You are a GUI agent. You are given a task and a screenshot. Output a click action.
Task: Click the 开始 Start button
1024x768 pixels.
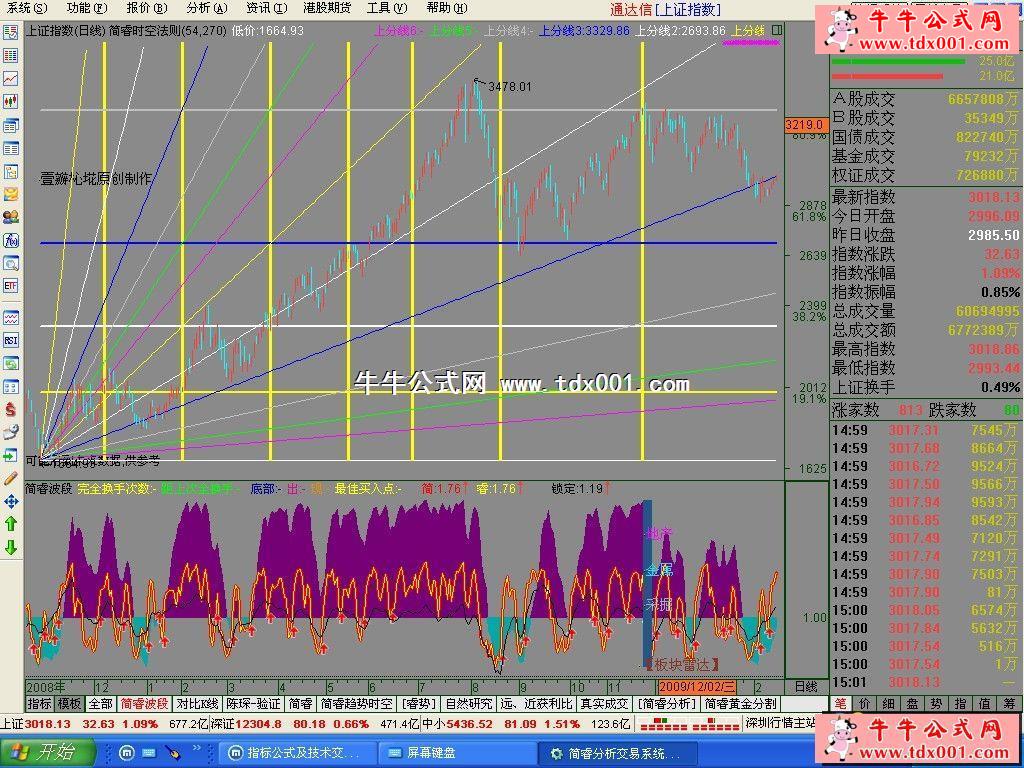coord(47,752)
